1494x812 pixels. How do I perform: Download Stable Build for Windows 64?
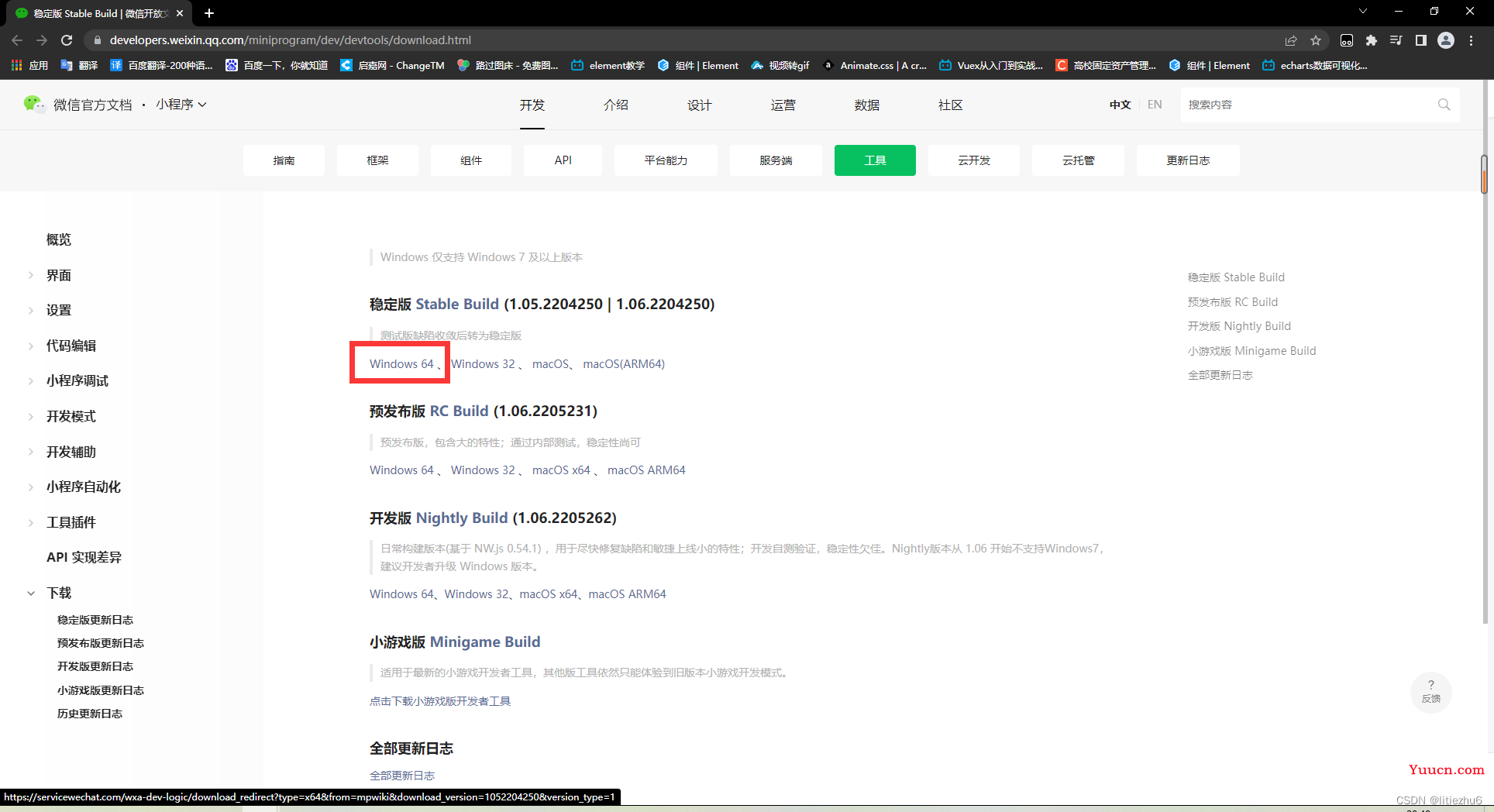tap(401, 363)
